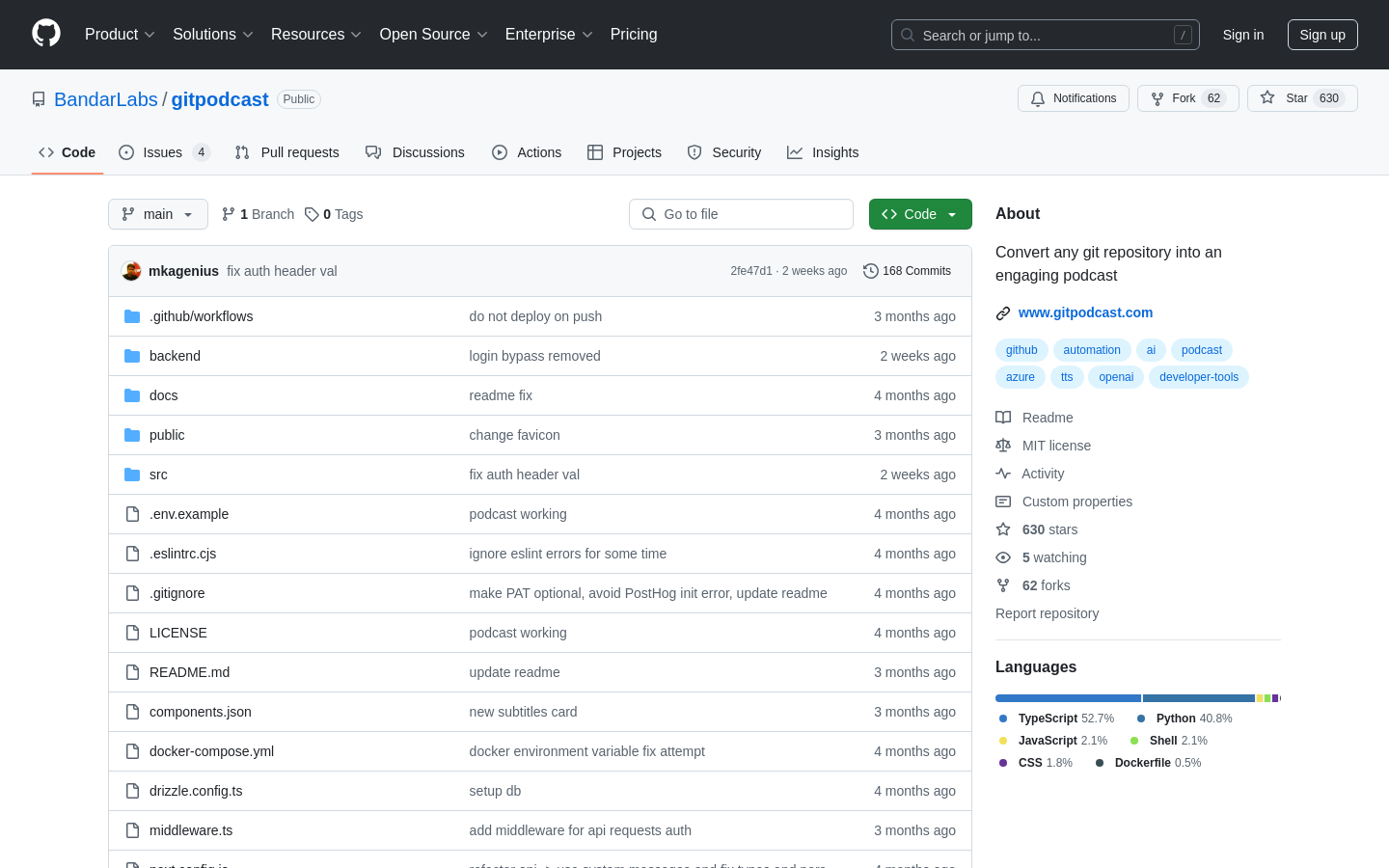Open the main branch selector dropdown

click(158, 214)
